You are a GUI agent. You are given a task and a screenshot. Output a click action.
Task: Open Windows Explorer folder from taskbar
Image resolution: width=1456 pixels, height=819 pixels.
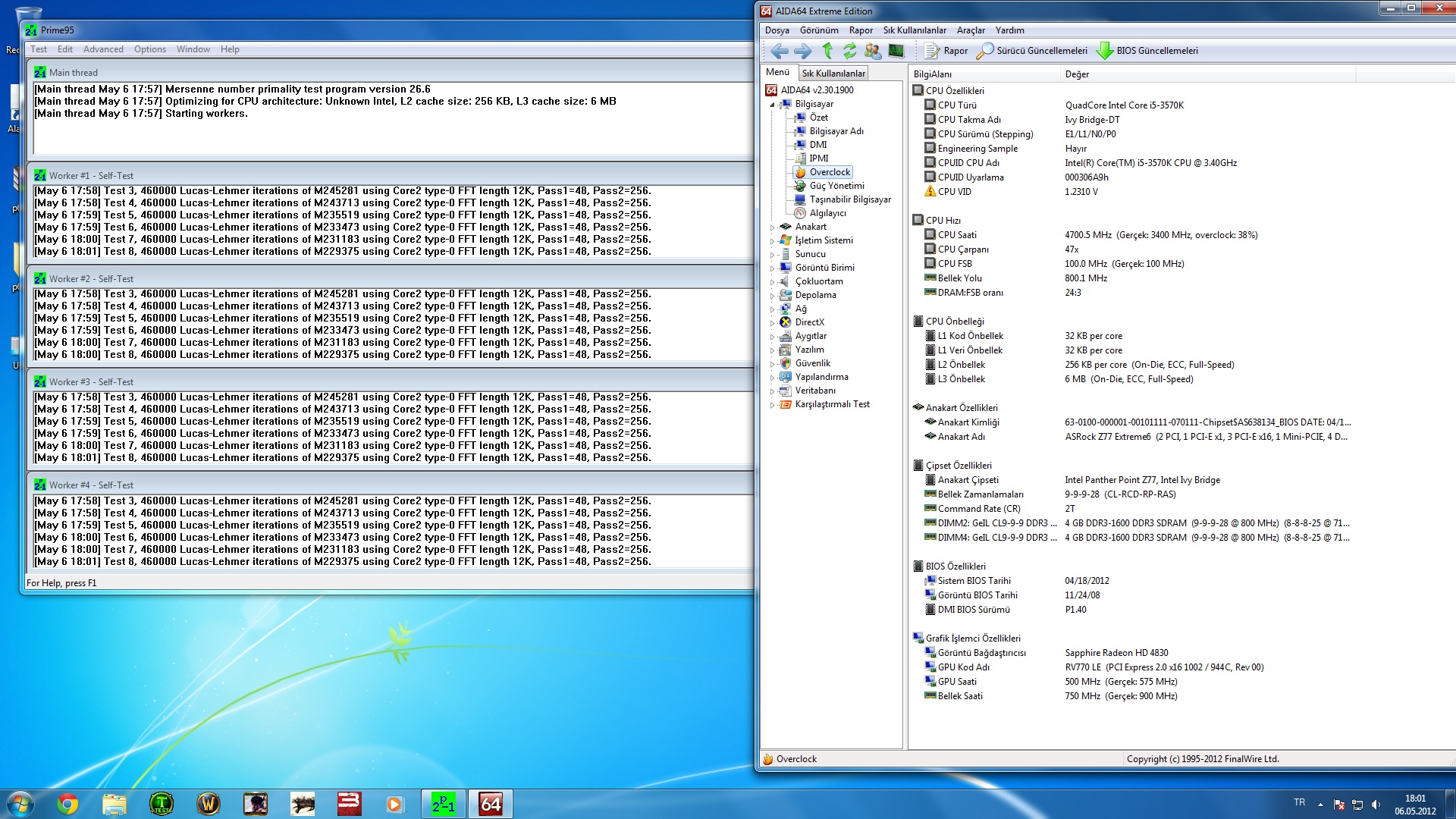(114, 804)
